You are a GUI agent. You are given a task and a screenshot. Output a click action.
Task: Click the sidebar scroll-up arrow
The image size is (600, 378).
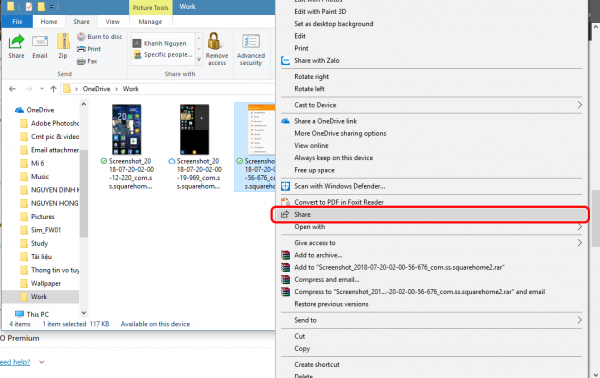(84, 104)
